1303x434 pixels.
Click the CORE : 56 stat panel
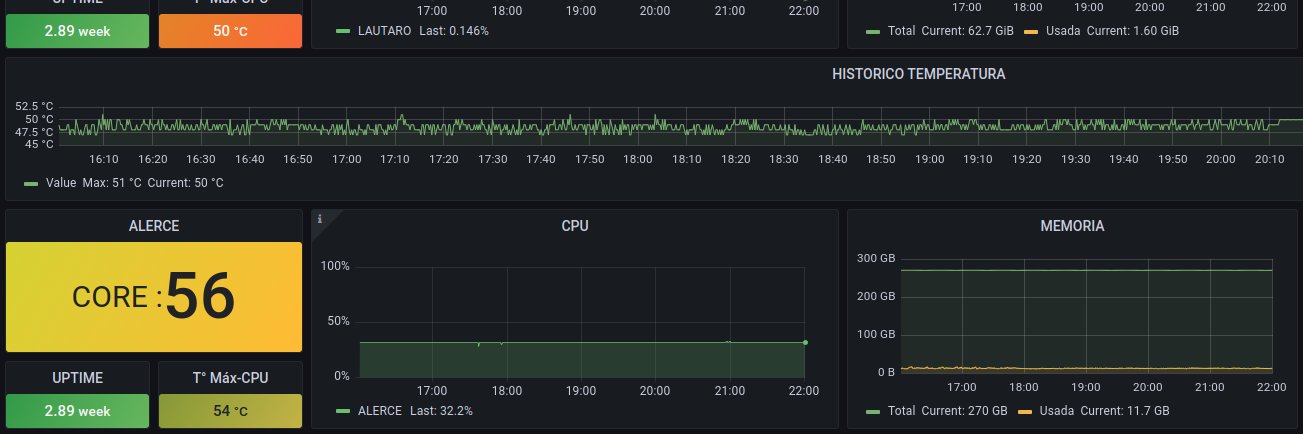click(154, 297)
